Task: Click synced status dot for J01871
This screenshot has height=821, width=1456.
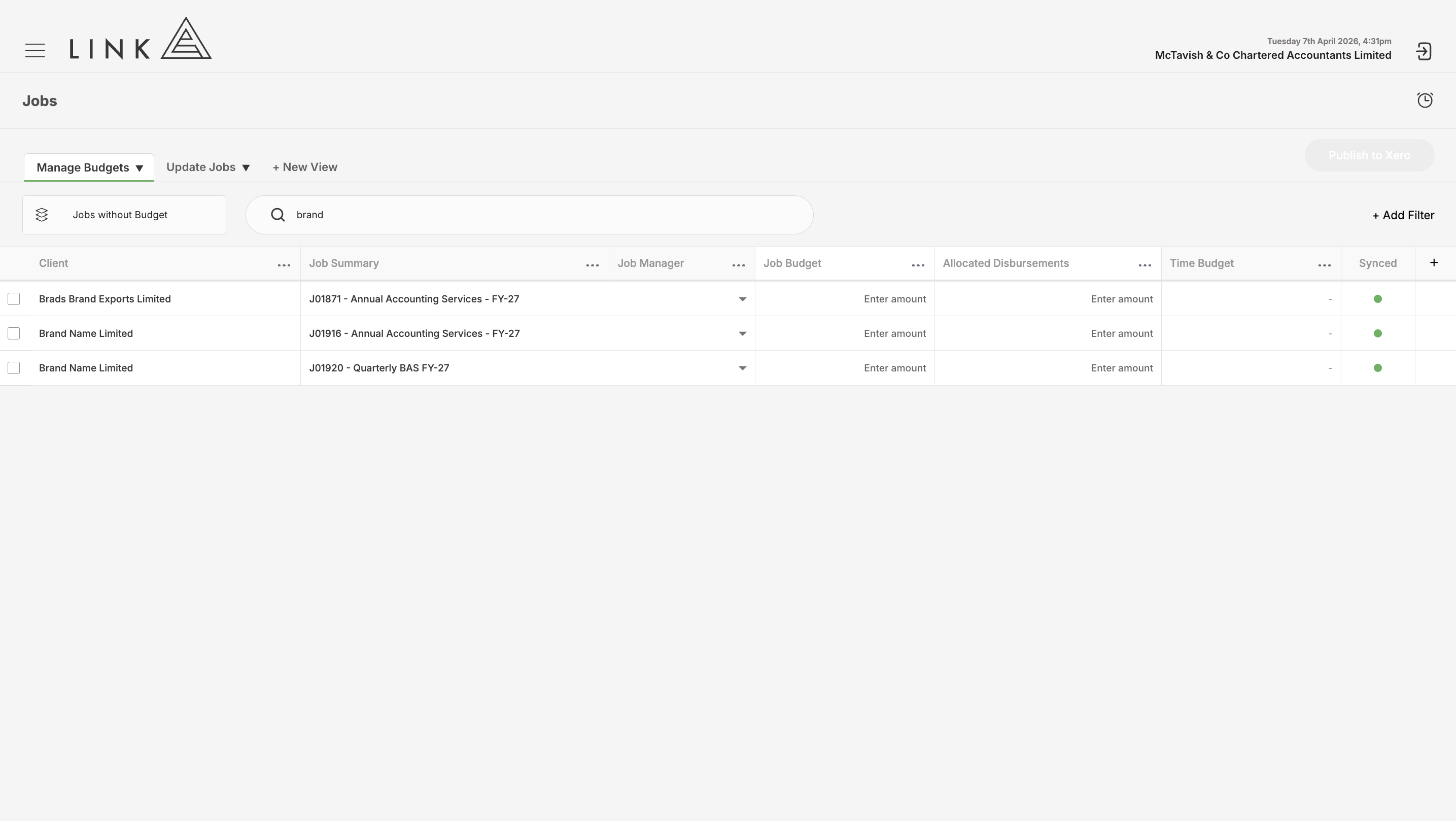Action: [1377, 299]
